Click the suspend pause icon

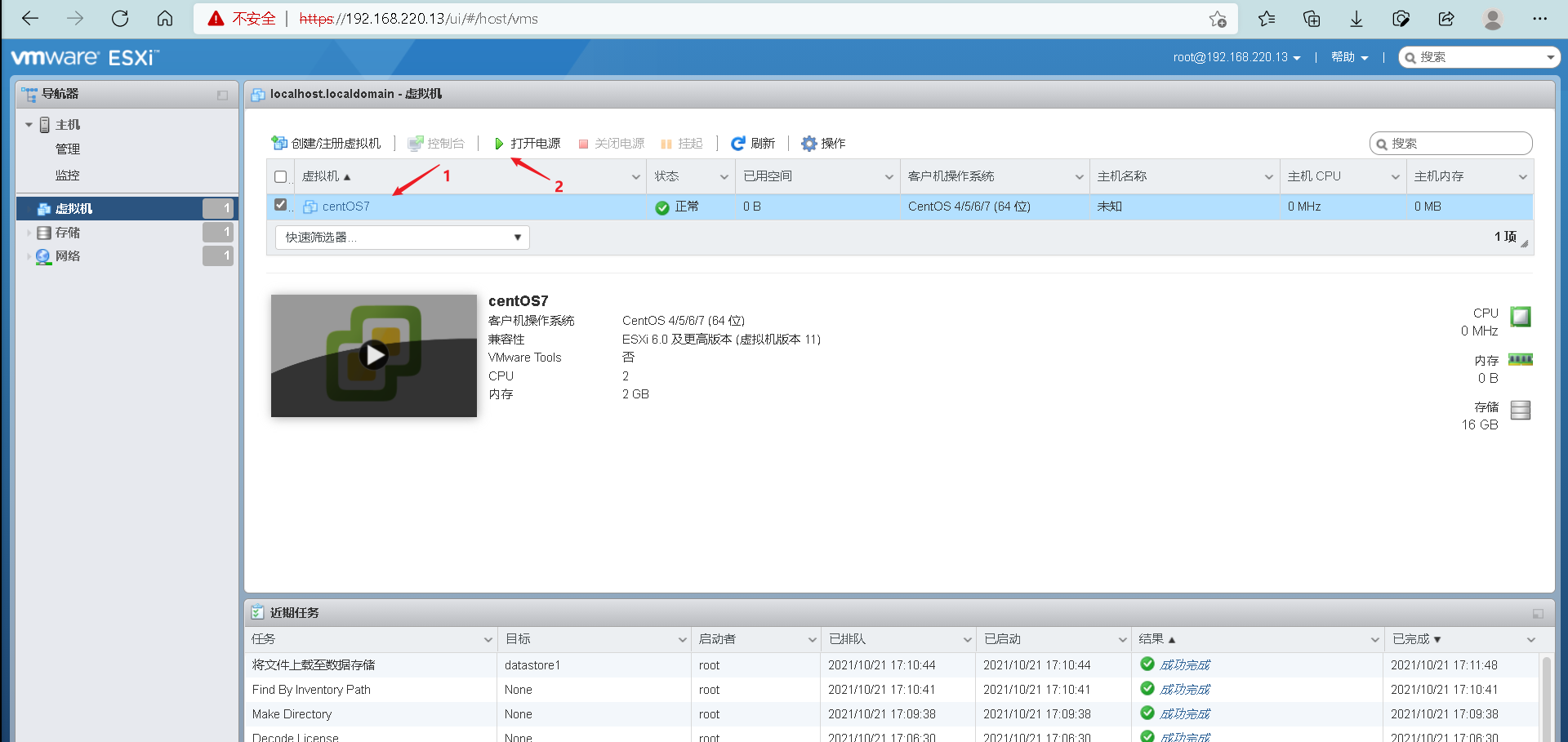click(666, 144)
